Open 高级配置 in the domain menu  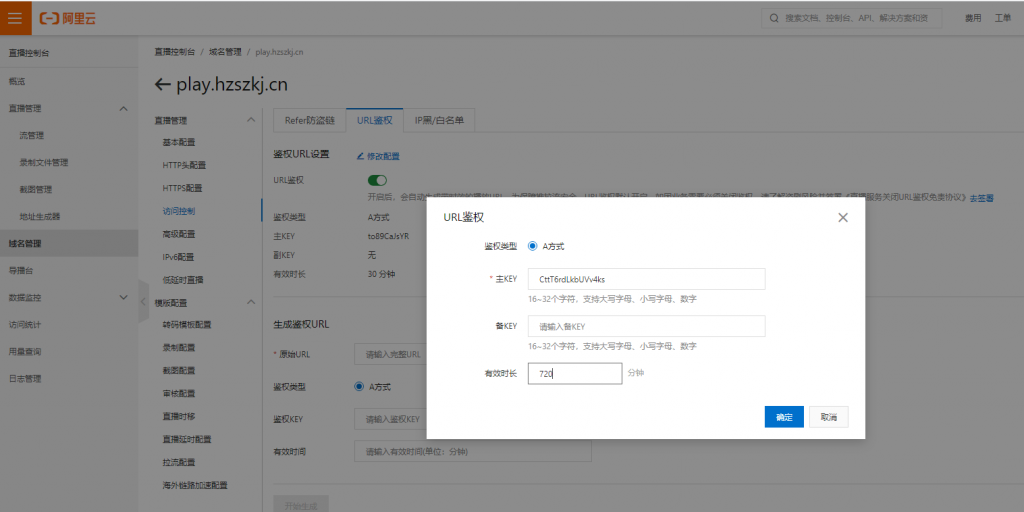pyautogui.click(x=178, y=234)
